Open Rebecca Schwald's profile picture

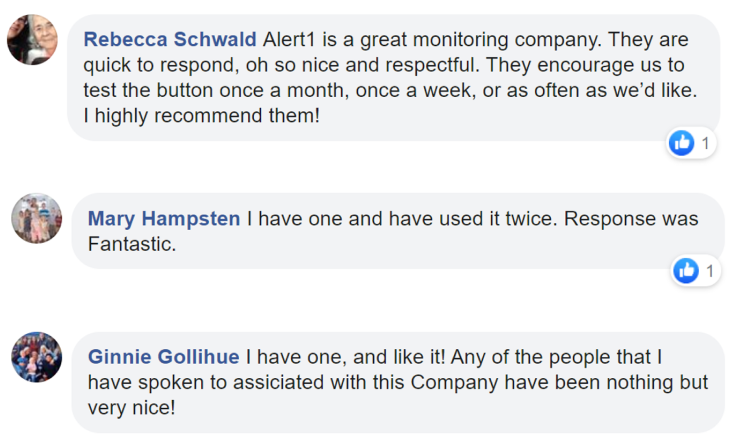pos(32,40)
